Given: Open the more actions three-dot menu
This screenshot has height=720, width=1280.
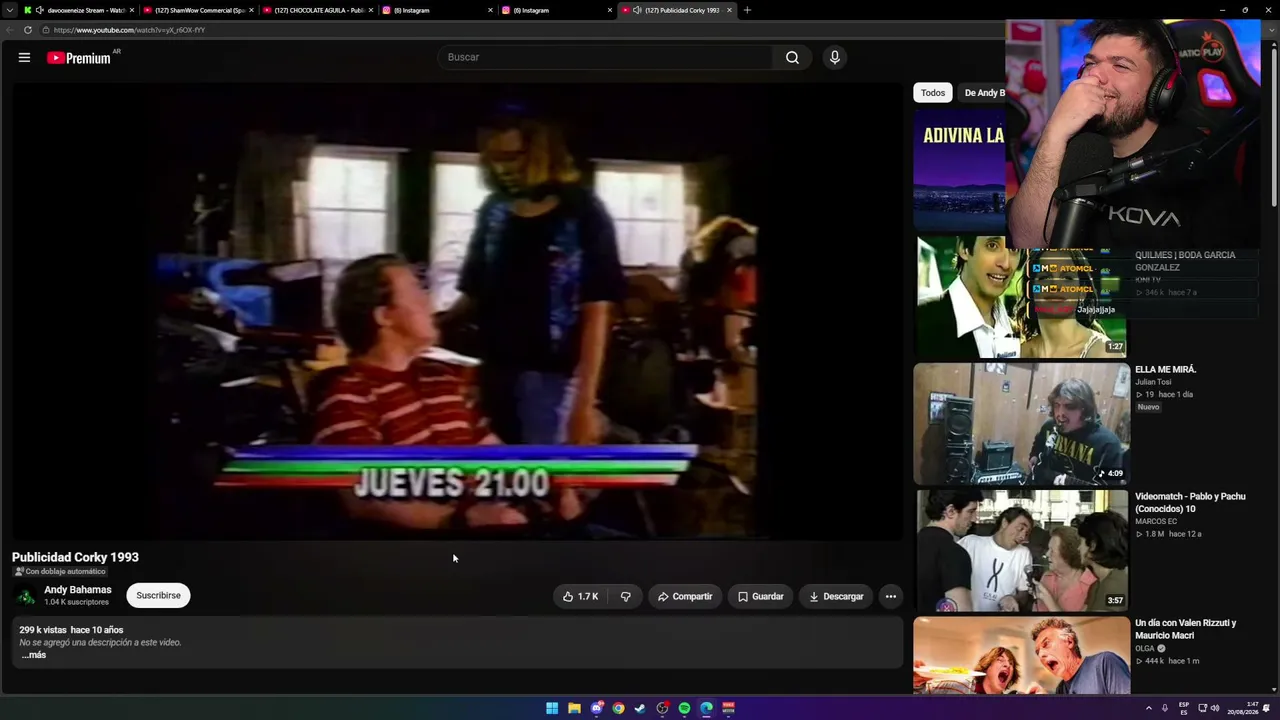Looking at the screenshot, I should point(890,596).
